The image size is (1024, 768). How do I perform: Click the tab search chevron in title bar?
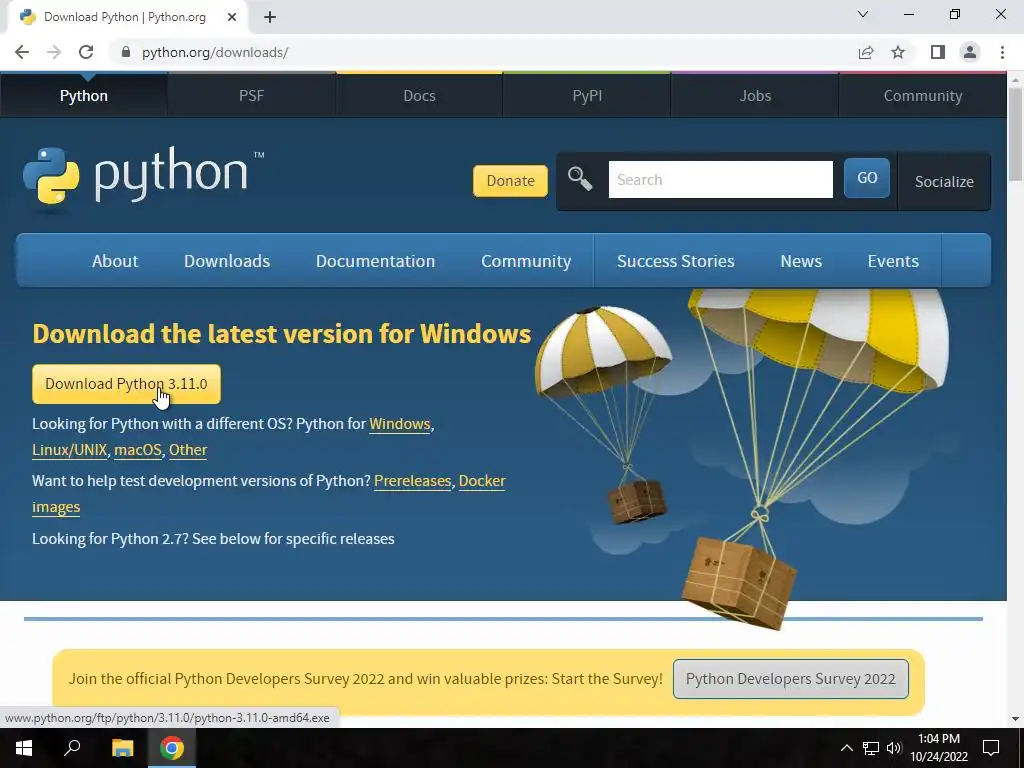pos(863,14)
